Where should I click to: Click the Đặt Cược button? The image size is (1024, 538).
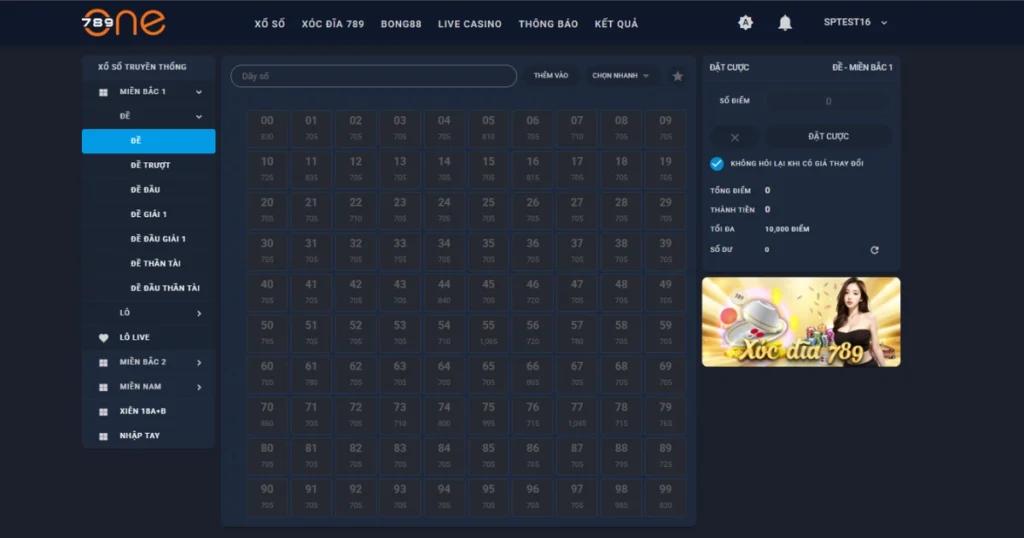pyautogui.click(x=828, y=136)
